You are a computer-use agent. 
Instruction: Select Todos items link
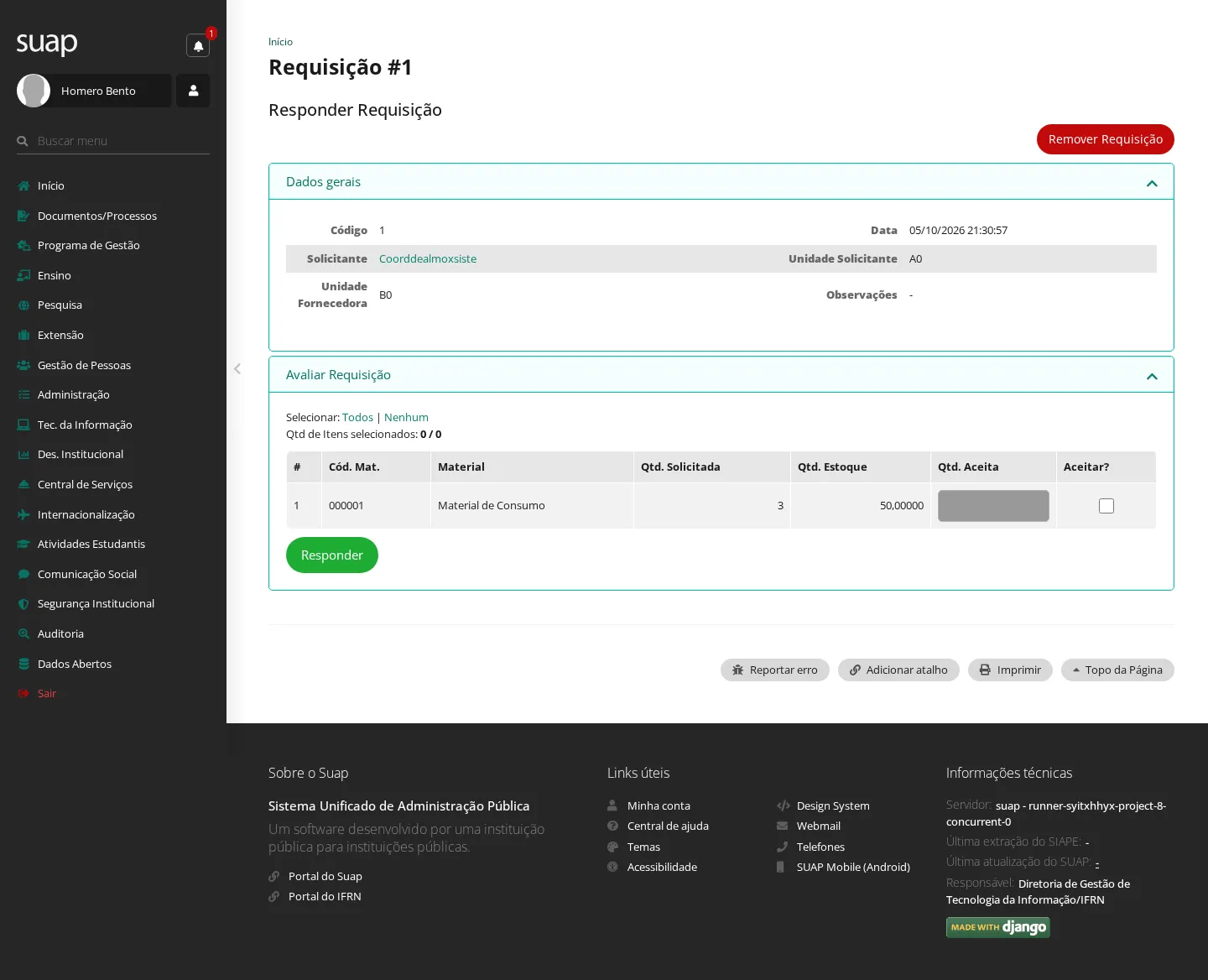pyautogui.click(x=357, y=417)
